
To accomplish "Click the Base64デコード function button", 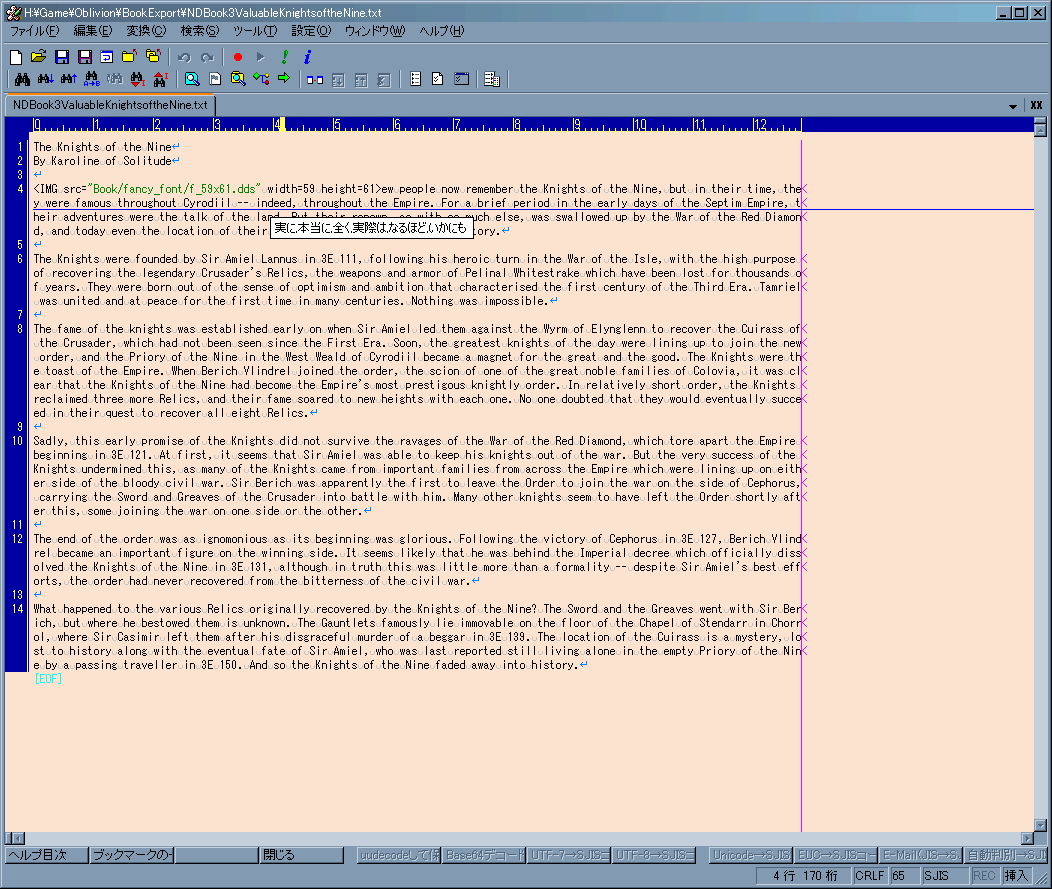I will [484, 855].
